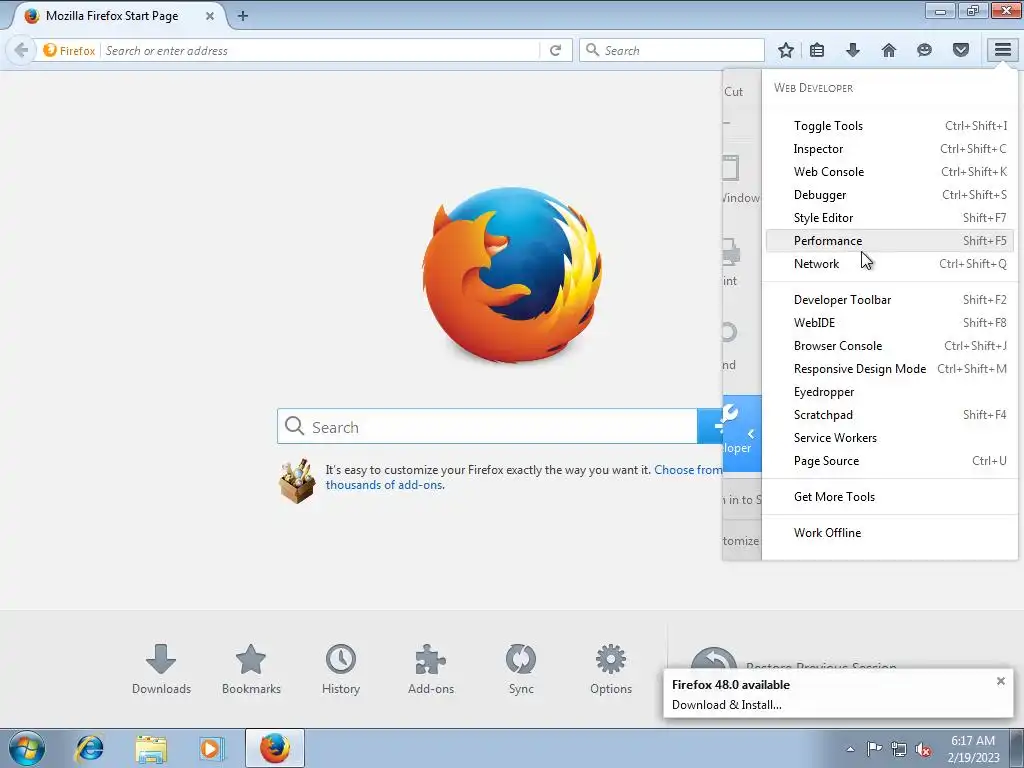This screenshot has height=768, width=1024.
Task: Open Add-ons puzzle piece shortcut
Action: click(x=431, y=669)
